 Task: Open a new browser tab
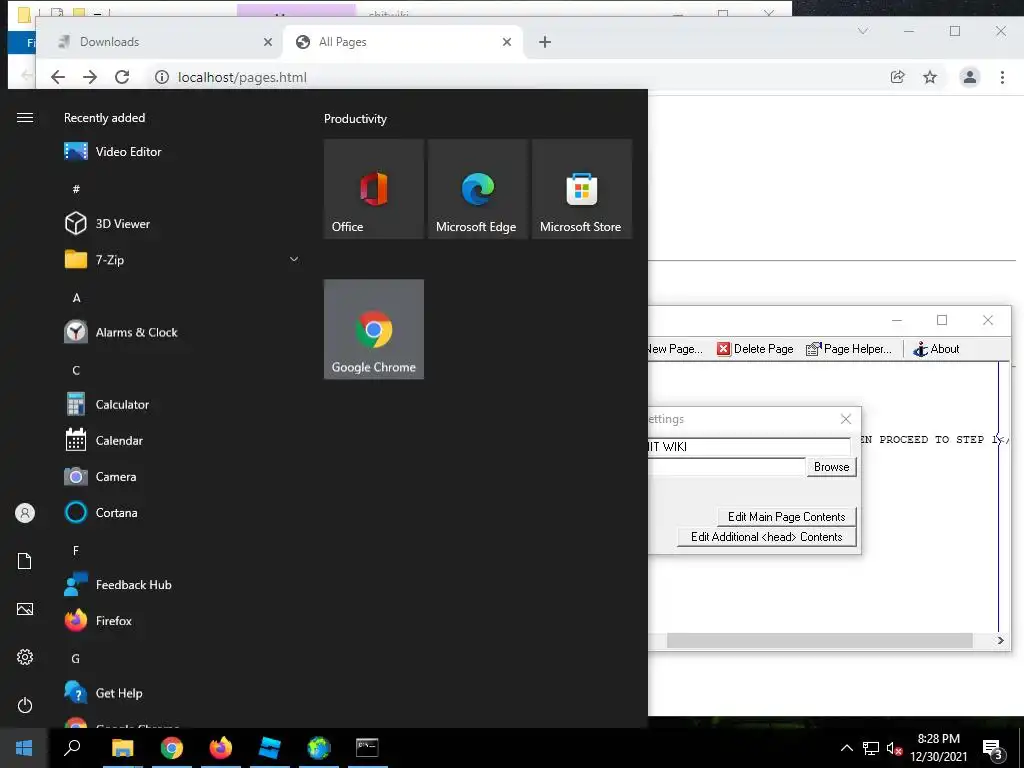click(x=545, y=42)
